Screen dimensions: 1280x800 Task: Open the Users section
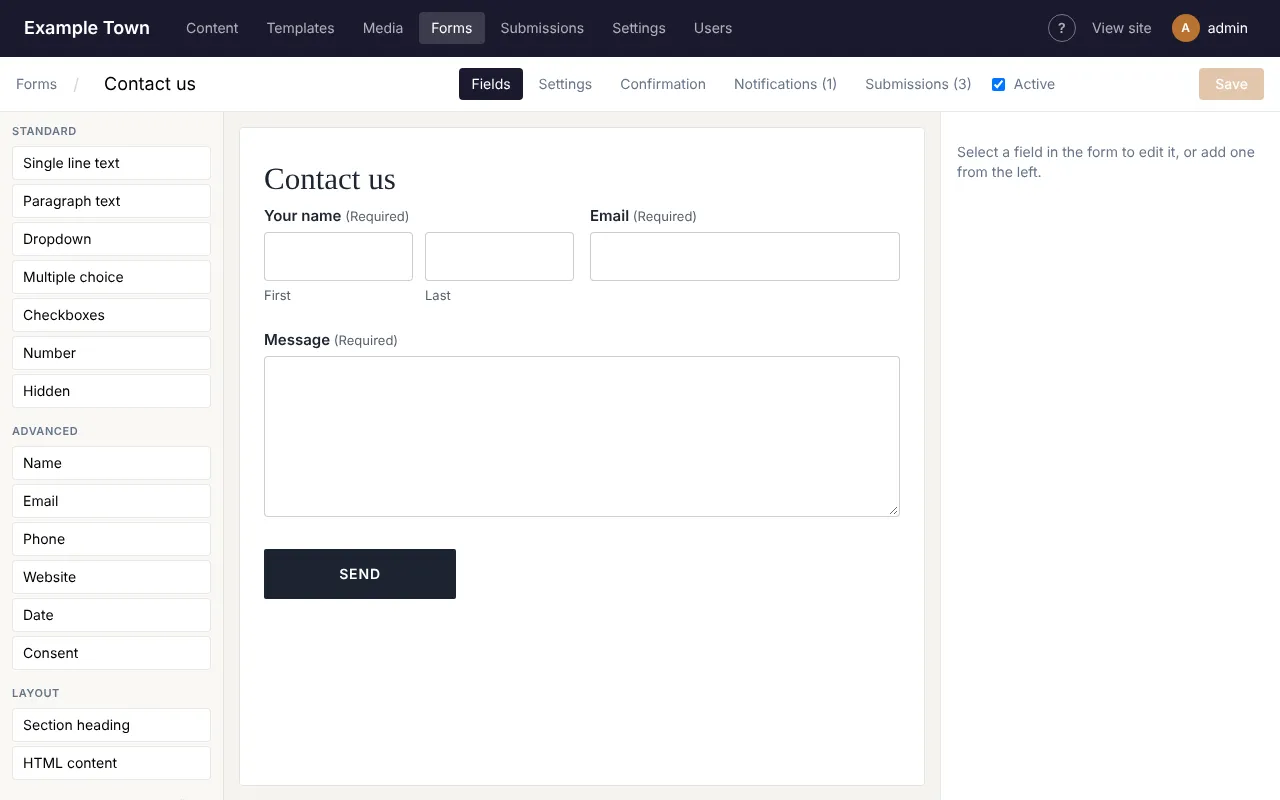tap(713, 28)
